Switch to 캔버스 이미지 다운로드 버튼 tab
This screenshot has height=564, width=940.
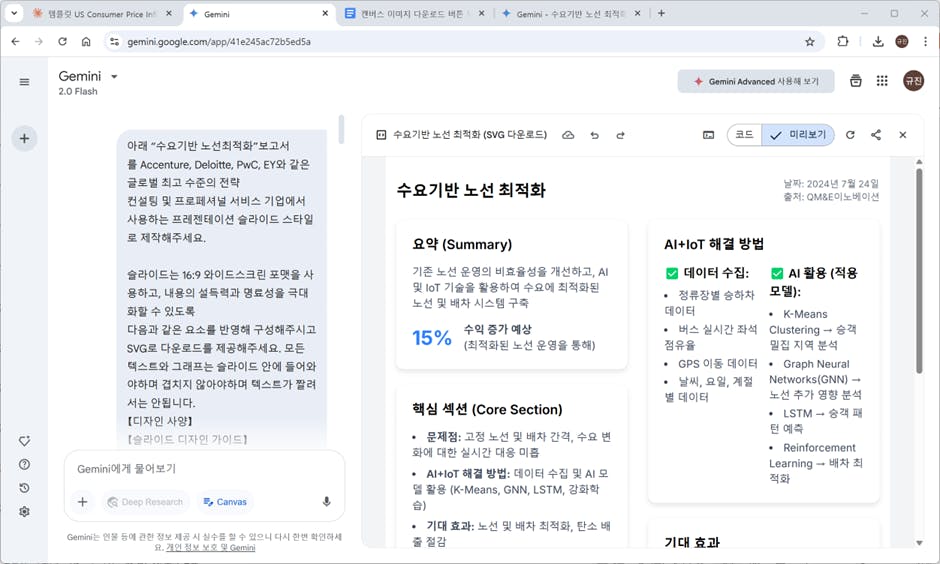click(x=414, y=13)
